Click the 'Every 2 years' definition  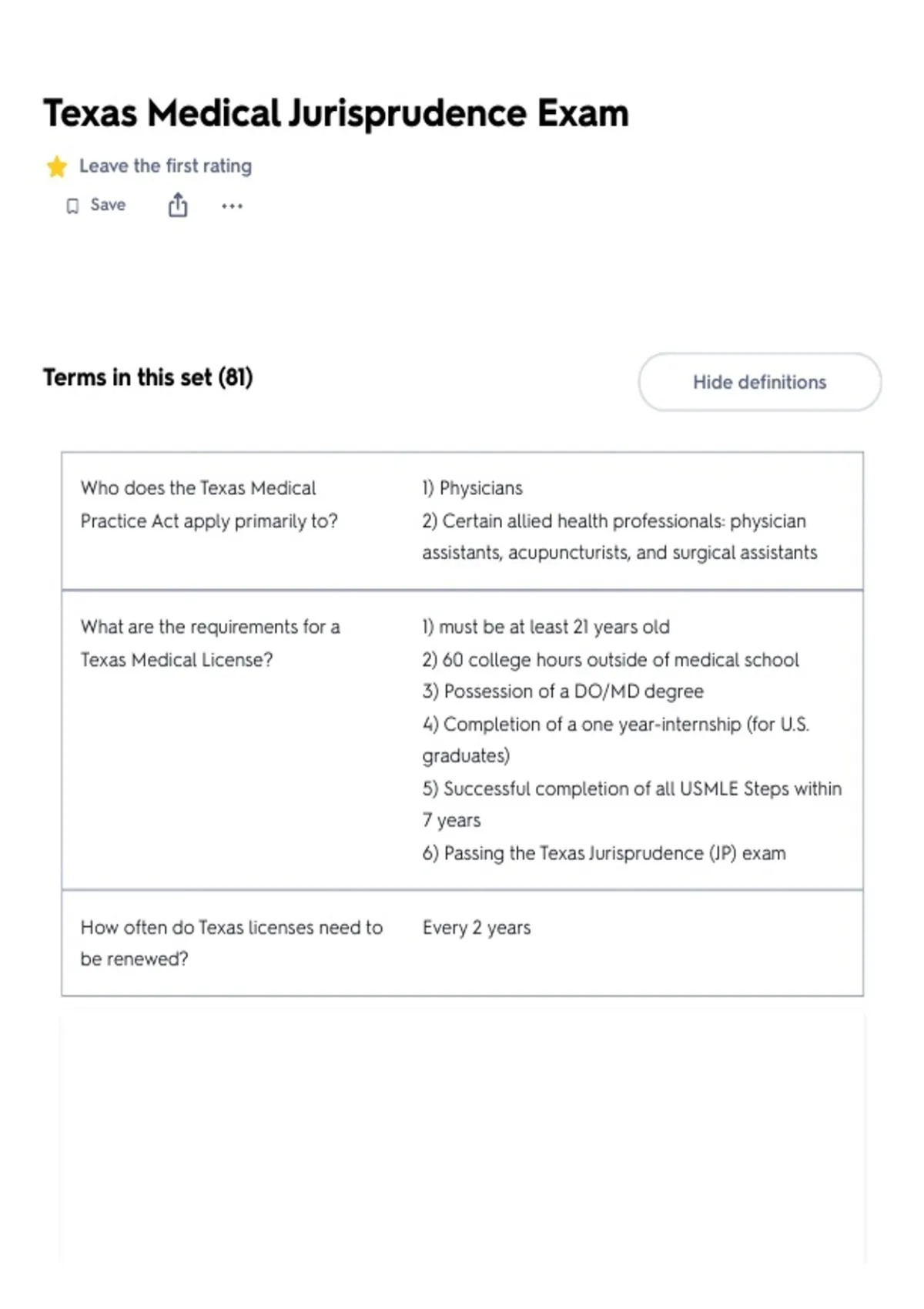click(x=477, y=928)
